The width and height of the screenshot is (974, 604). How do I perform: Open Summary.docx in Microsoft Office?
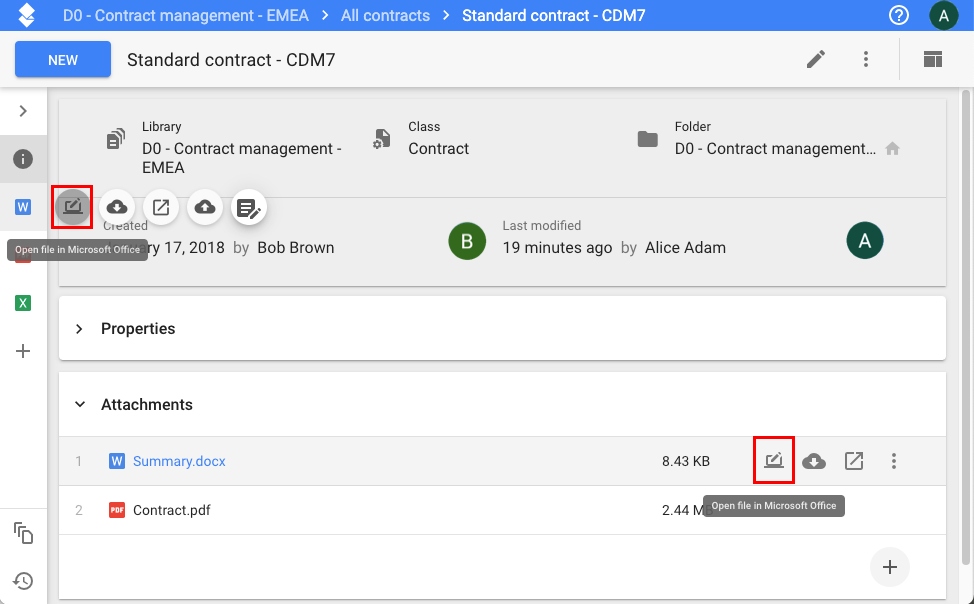pyautogui.click(x=773, y=460)
